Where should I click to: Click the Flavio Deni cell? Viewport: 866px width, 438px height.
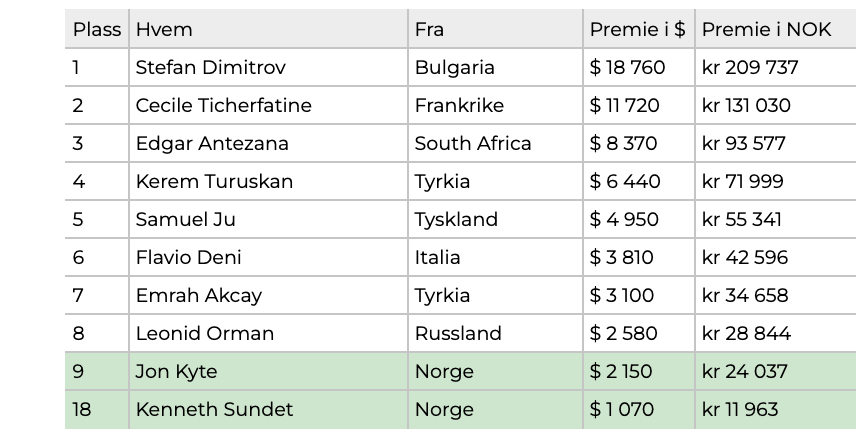[268, 257]
